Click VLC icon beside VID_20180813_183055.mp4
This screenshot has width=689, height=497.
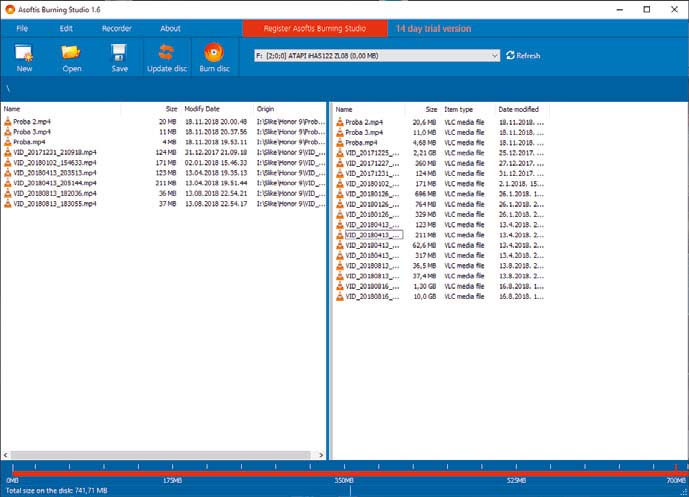coord(7,203)
